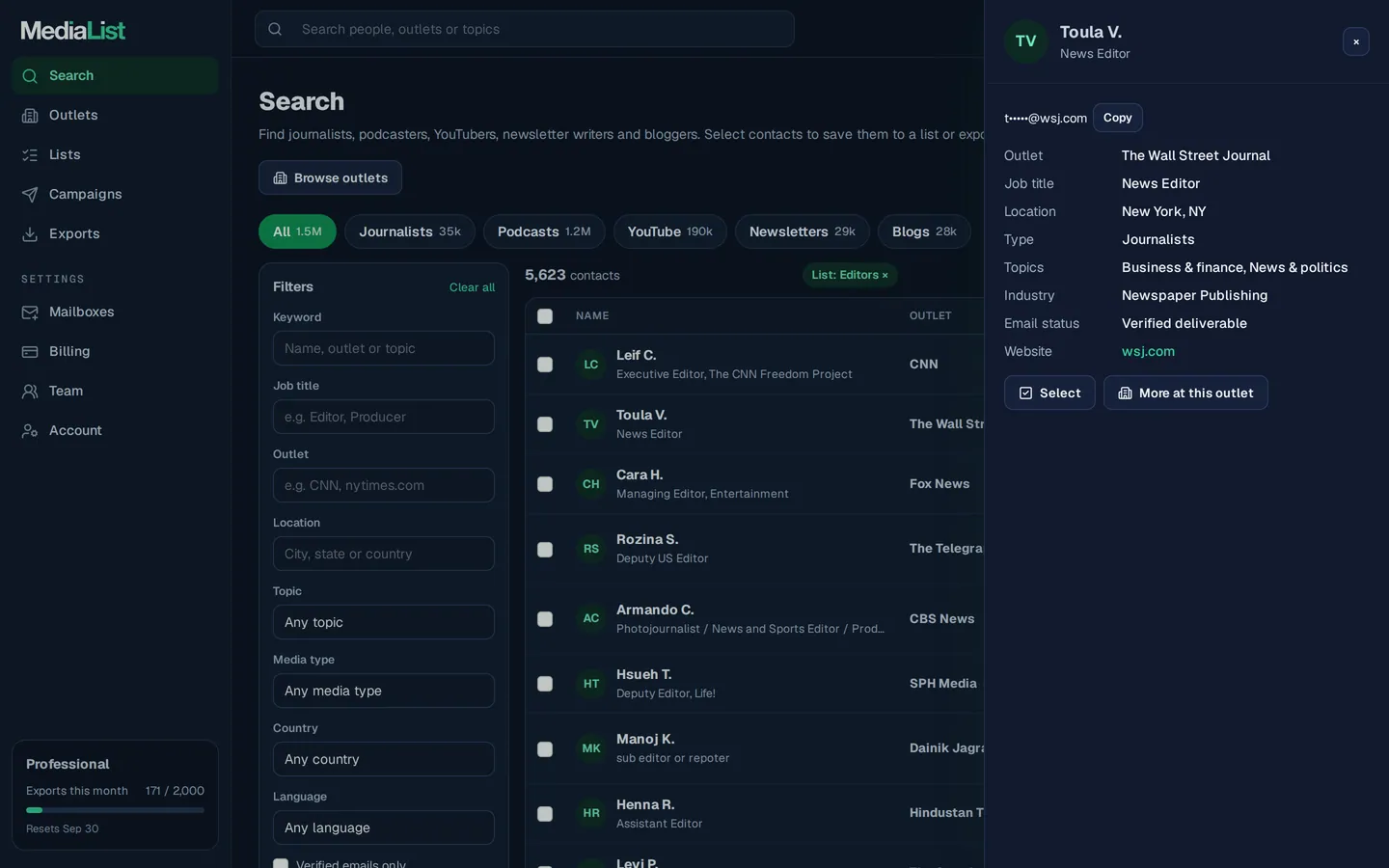This screenshot has height=868, width=1389.
Task: Open Outlets from the sidebar
Action: coord(115,115)
